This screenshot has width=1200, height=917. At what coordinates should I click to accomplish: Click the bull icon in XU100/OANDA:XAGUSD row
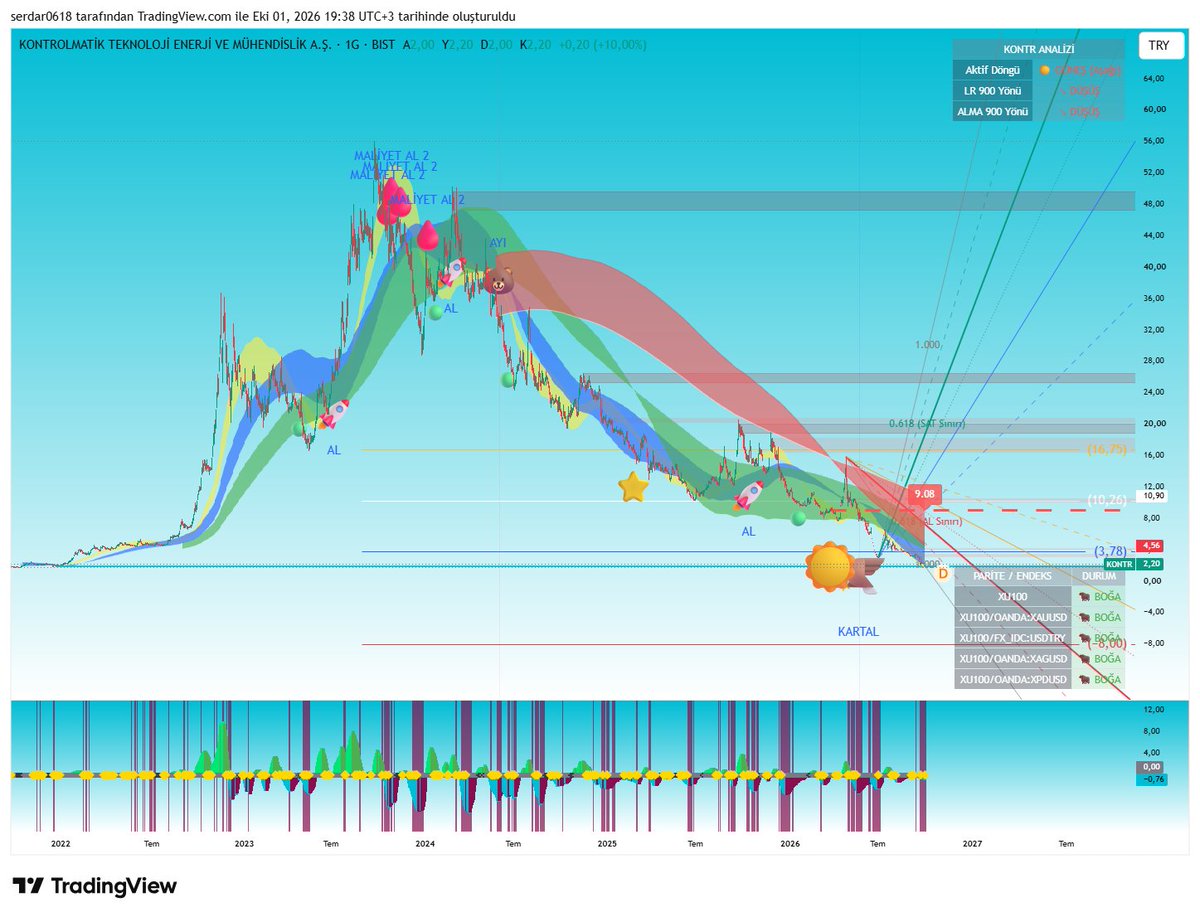1084,659
